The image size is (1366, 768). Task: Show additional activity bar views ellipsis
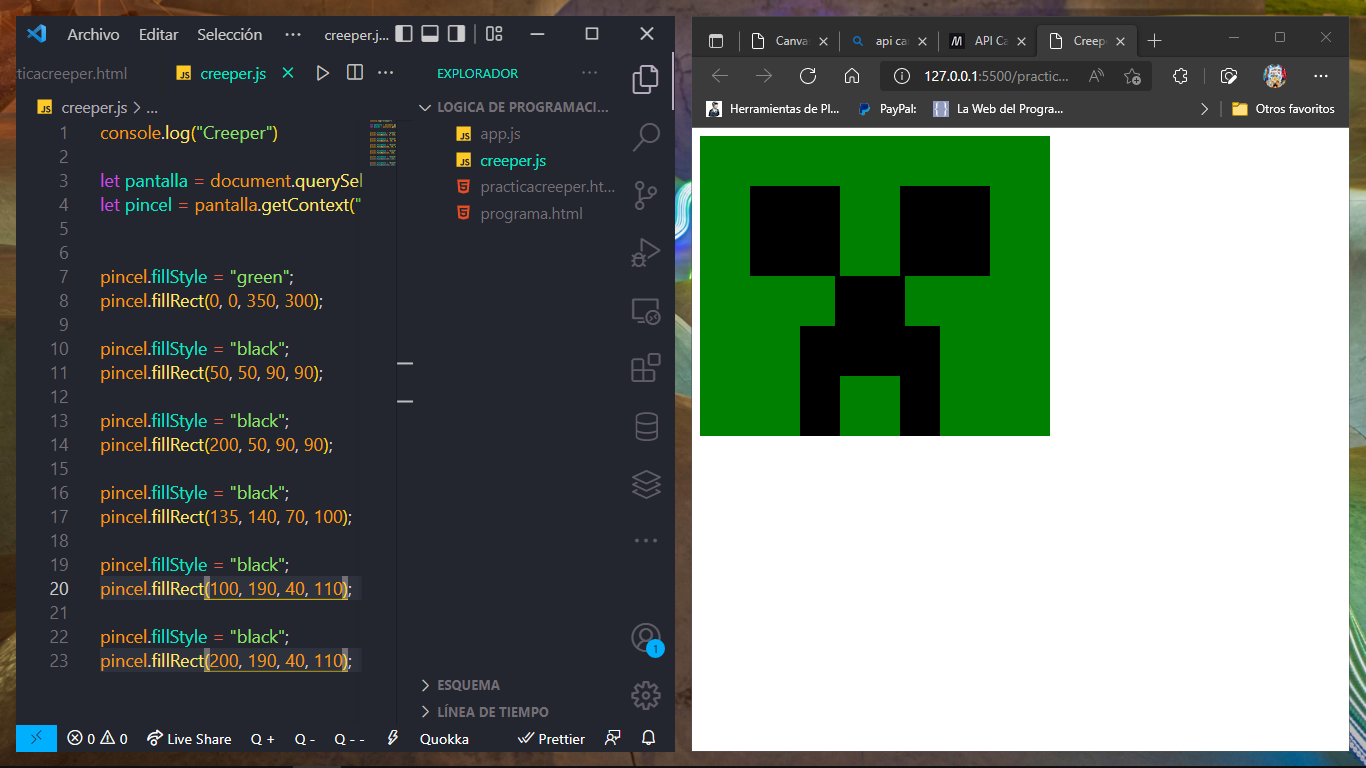[646, 541]
